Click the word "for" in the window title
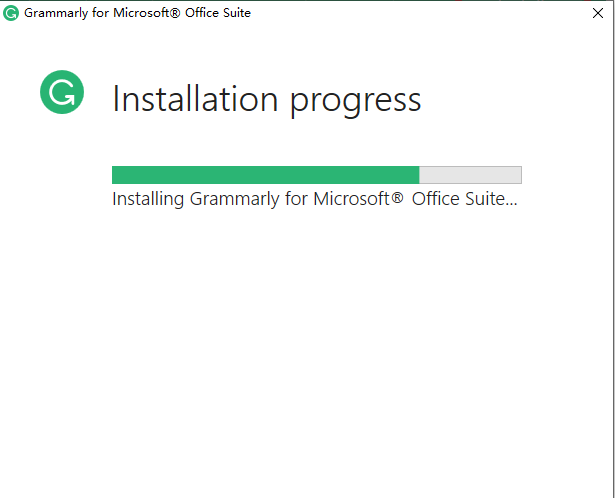The image size is (615, 498). pyautogui.click(x=100, y=13)
